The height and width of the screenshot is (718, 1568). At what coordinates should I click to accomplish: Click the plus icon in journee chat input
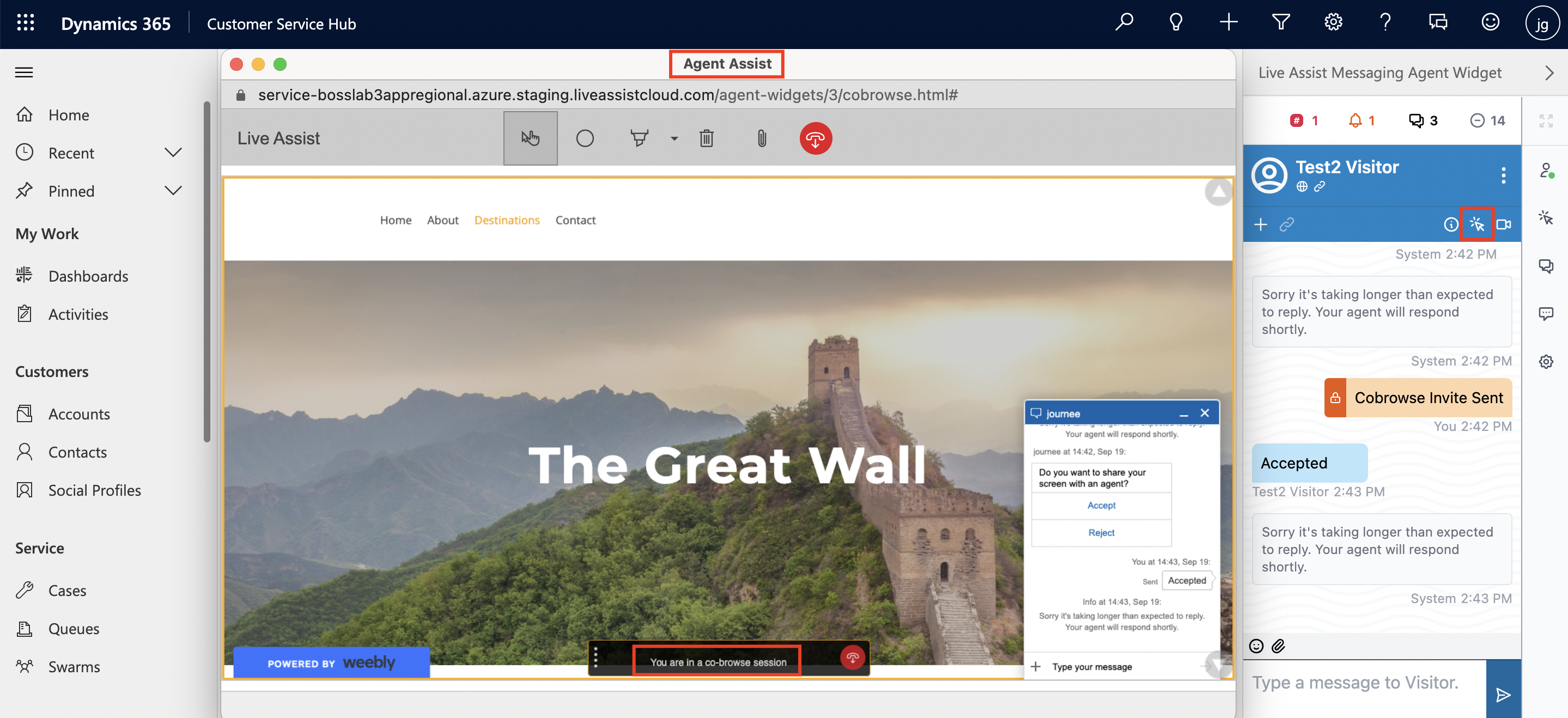click(1035, 667)
